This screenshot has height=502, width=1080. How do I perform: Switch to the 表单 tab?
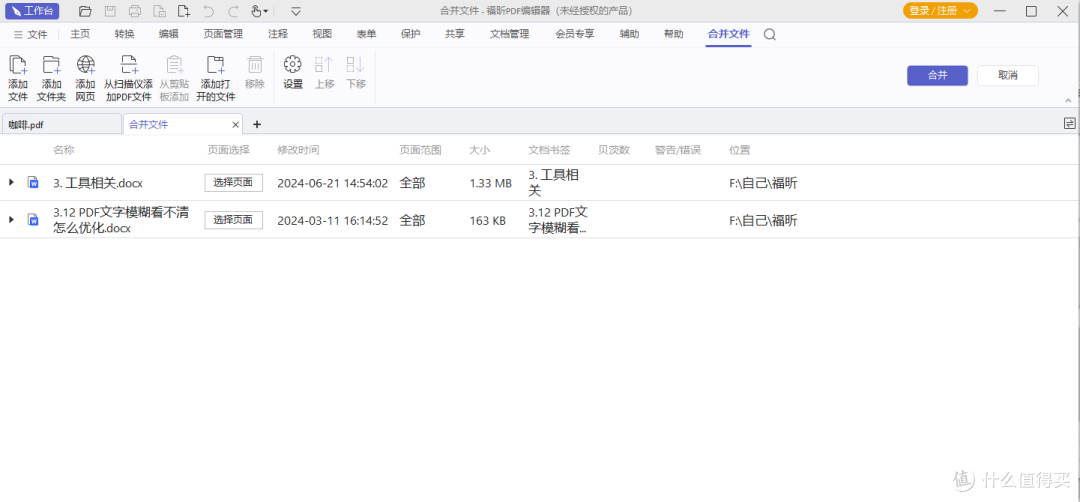pyautogui.click(x=366, y=34)
